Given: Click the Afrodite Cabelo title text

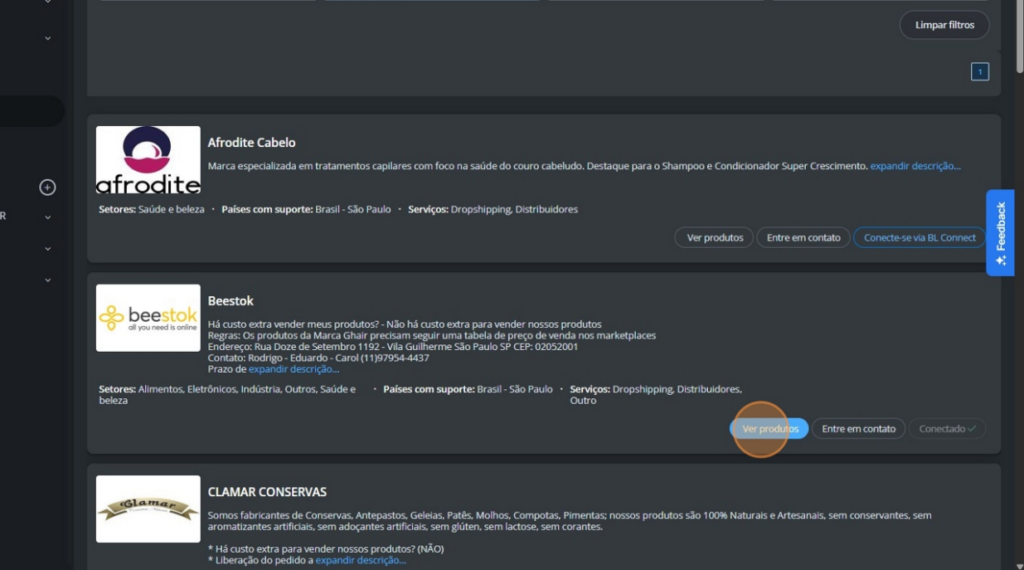Looking at the screenshot, I should [251, 142].
